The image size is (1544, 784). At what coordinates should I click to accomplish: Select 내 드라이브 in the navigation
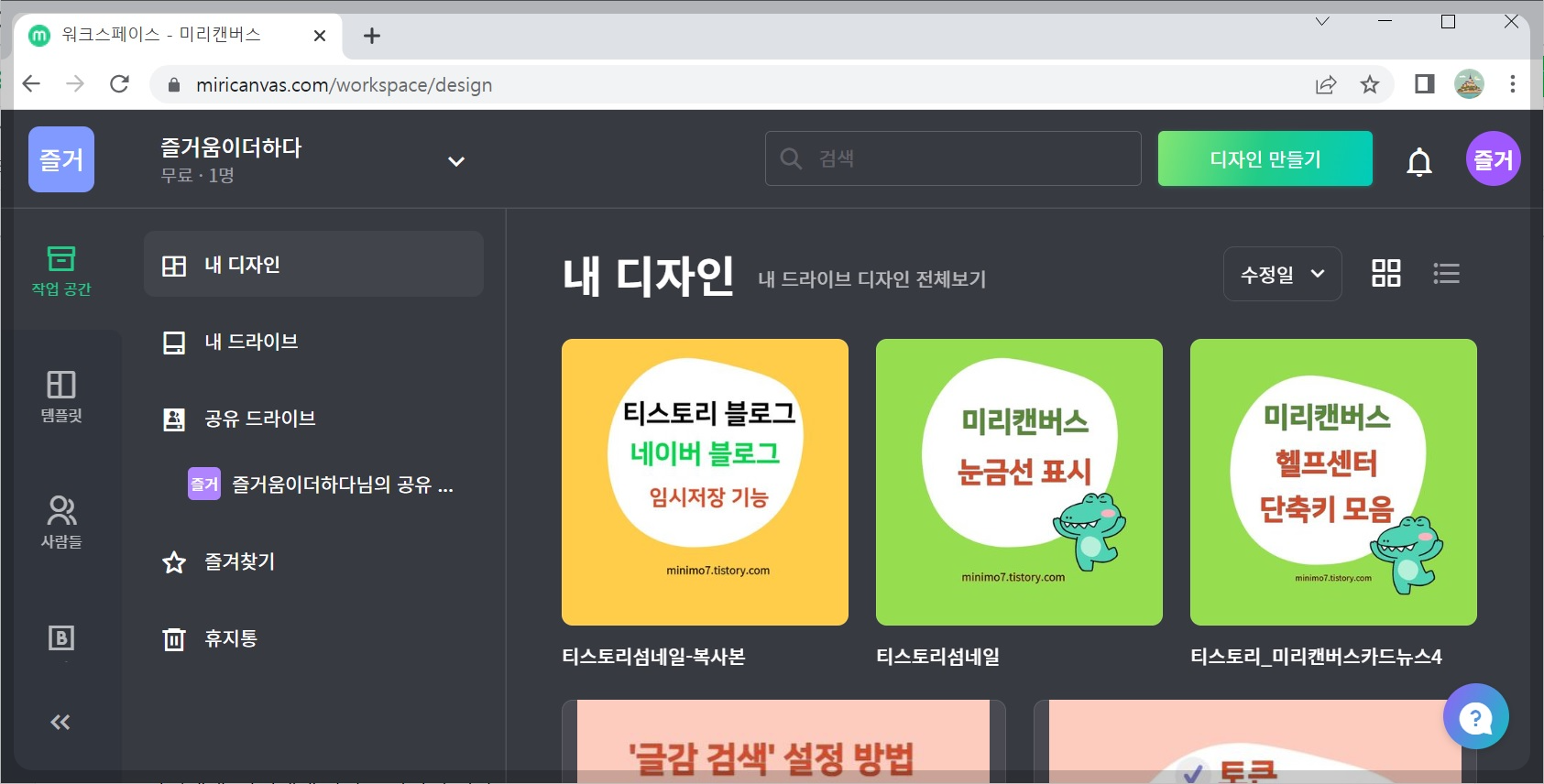point(313,342)
